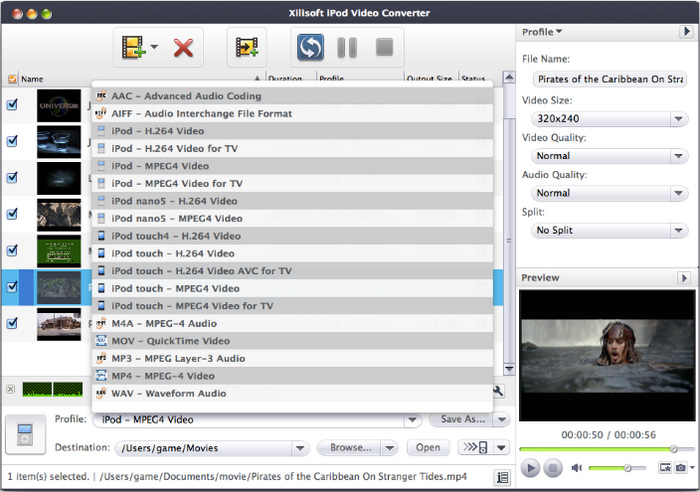Click the log list icon in status bar

502,477
